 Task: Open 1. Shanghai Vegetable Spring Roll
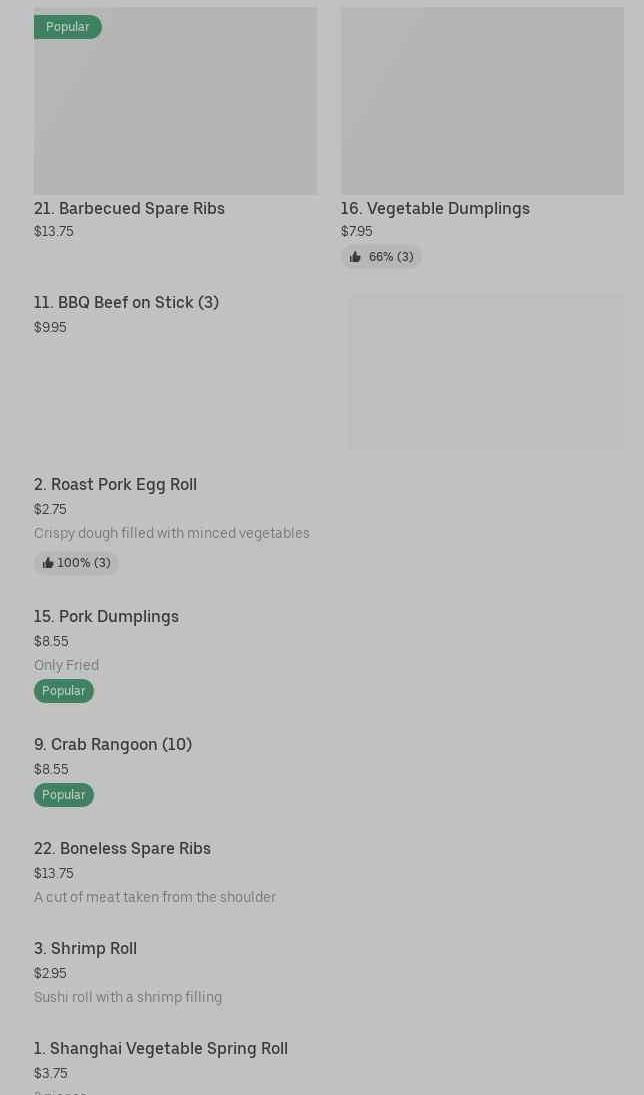[x=161, y=1048]
